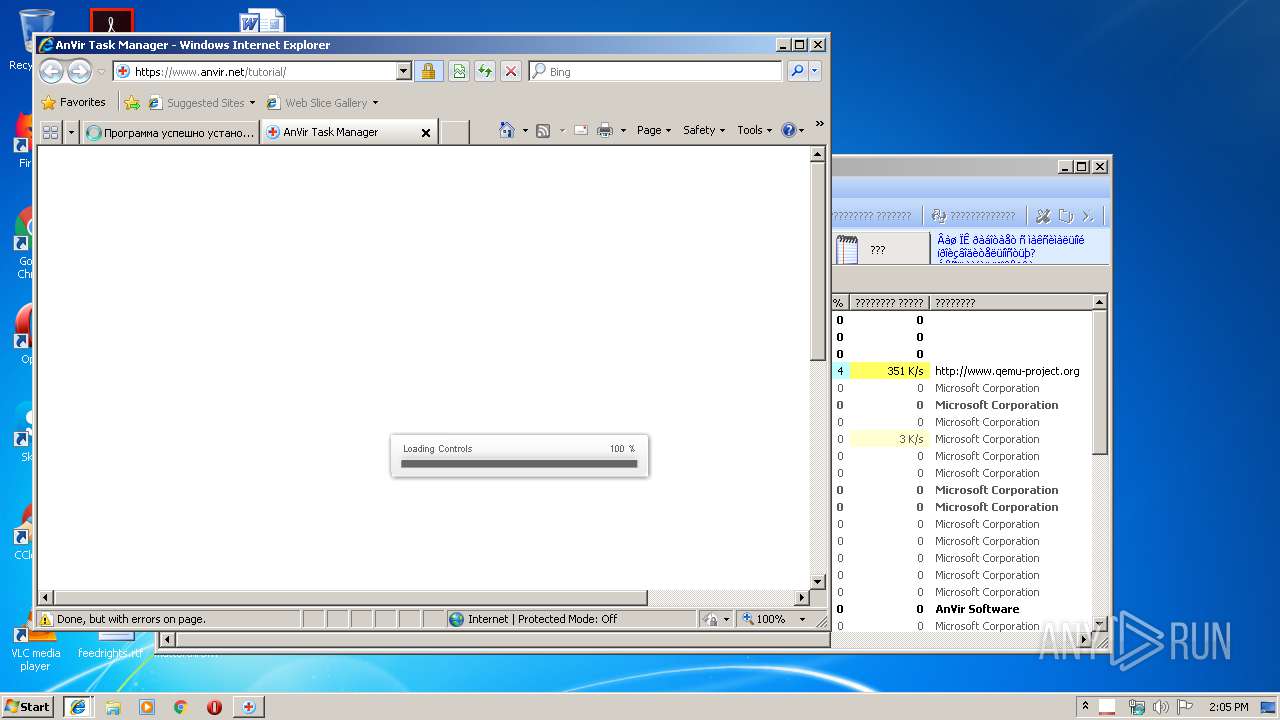Go to Home page icon

tap(507, 130)
